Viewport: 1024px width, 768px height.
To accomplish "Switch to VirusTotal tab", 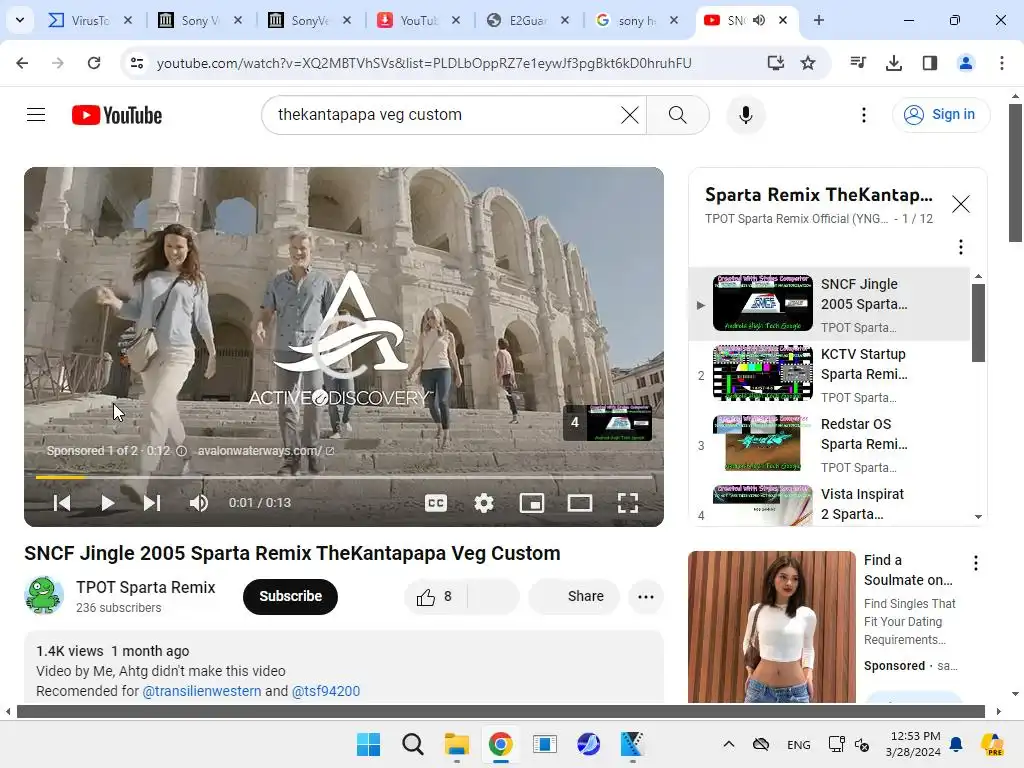I will 89,20.
